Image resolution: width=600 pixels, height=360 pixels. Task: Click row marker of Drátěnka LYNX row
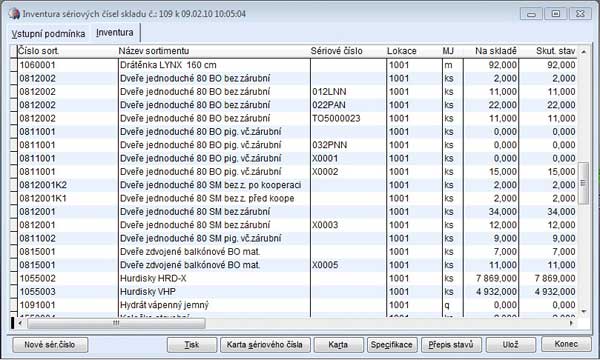click(13, 65)
